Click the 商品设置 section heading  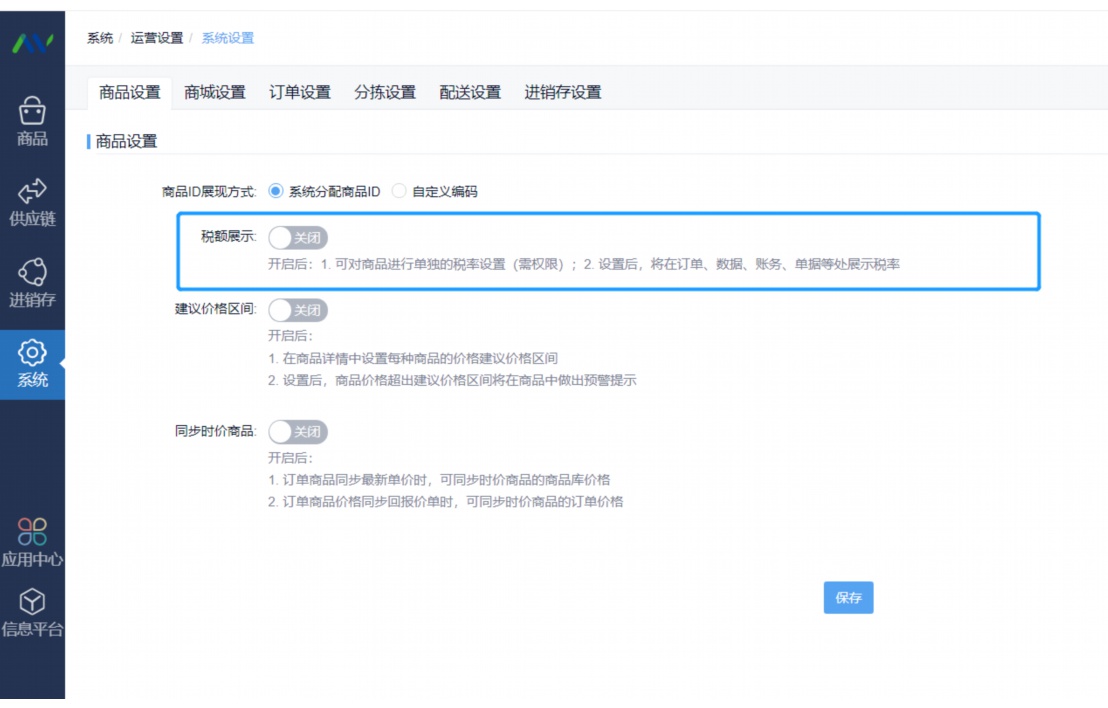click(x=126, y=141)
